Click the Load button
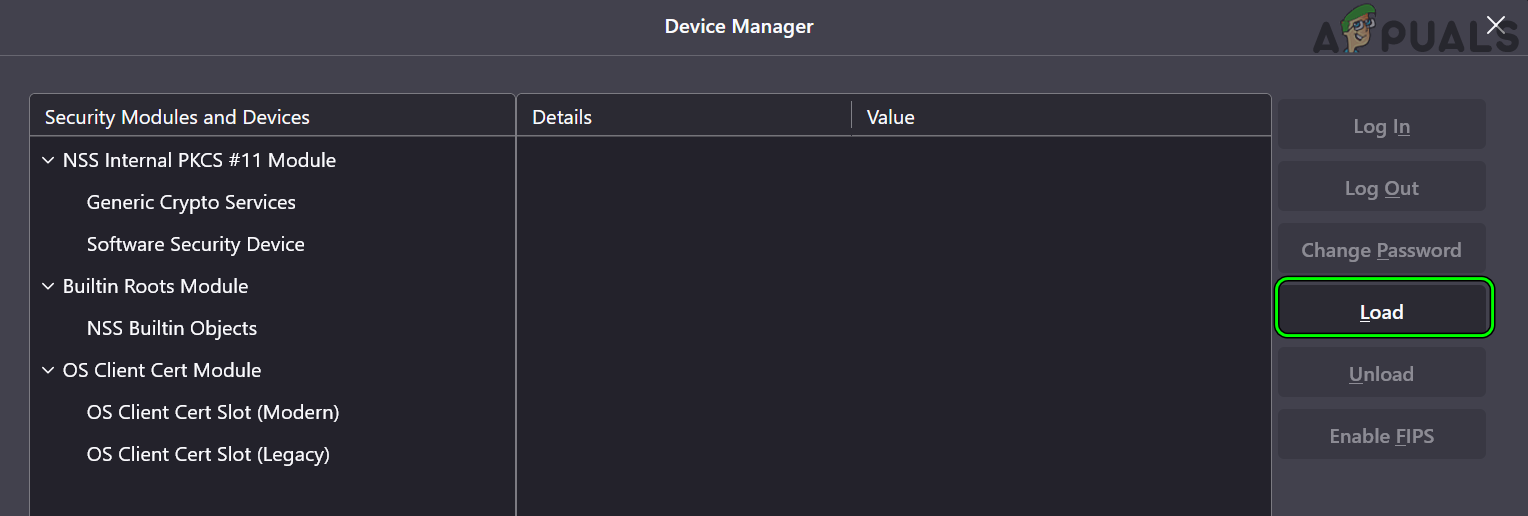The height and width of the screenshot is (516, 1528). coord(1382,312)
